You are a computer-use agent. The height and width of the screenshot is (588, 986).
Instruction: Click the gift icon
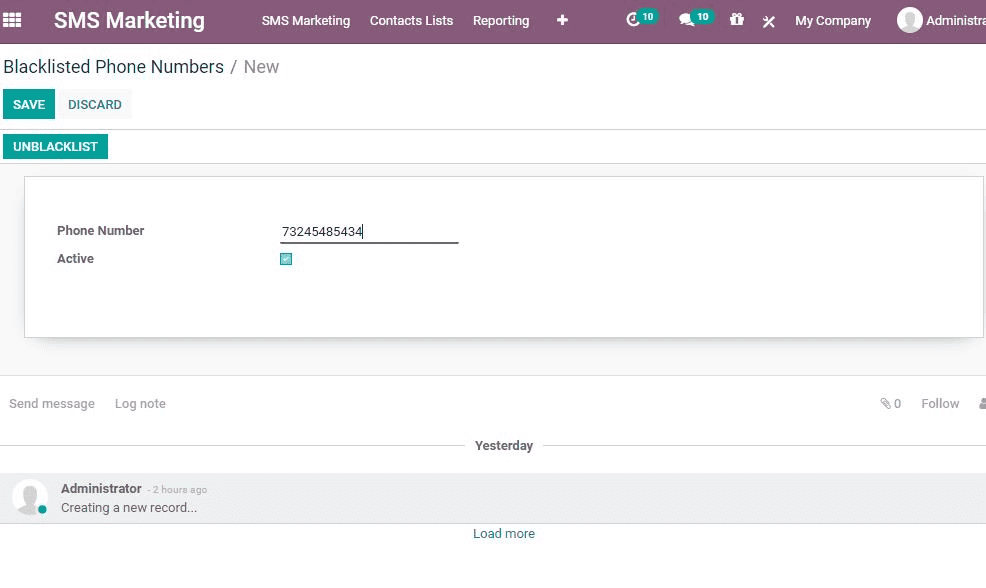pyautogui.click(x=736, y=19)
